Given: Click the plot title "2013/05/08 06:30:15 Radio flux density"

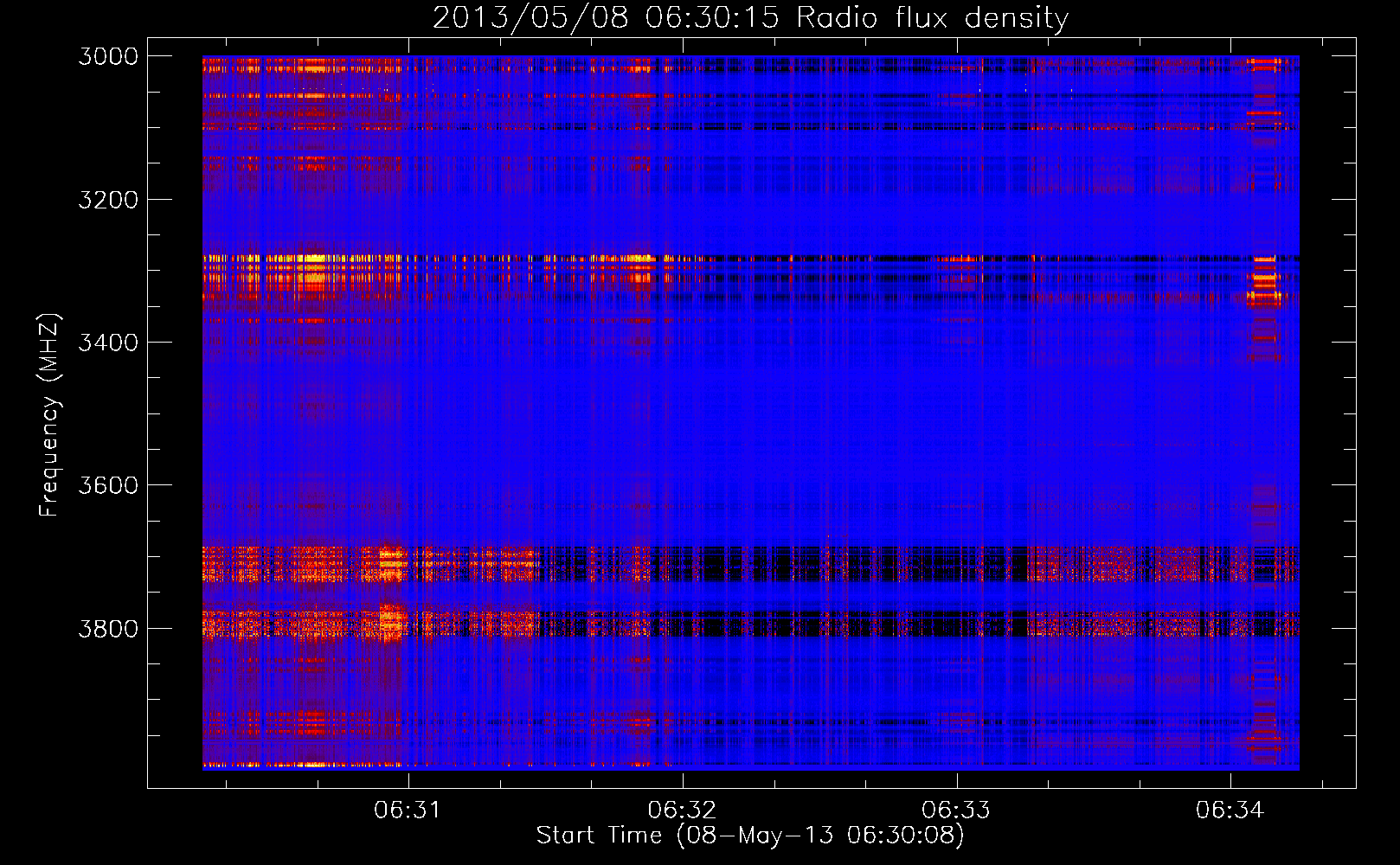Looking at the screenshot, I should pyautogui.click(x=750, y=18).
